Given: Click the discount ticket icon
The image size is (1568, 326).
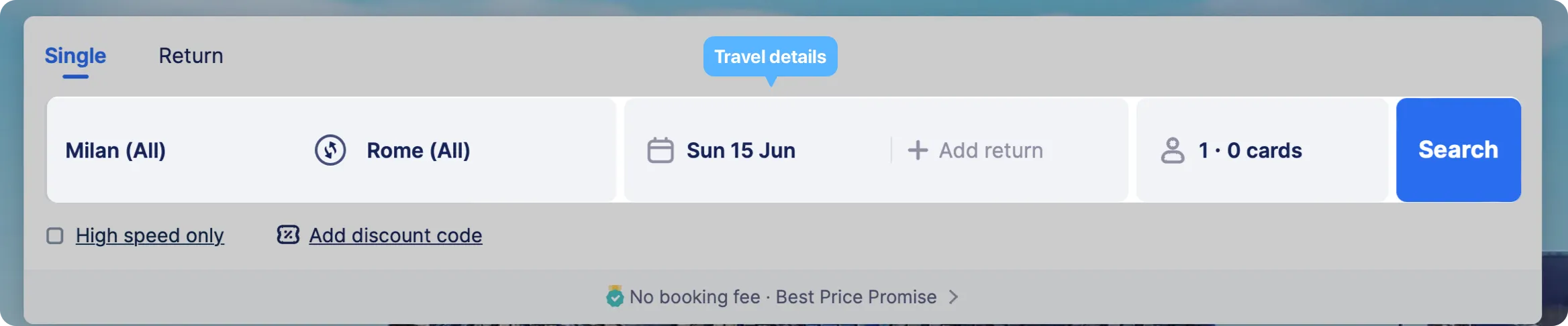Looking at the screenshot, I should (288, 235).
